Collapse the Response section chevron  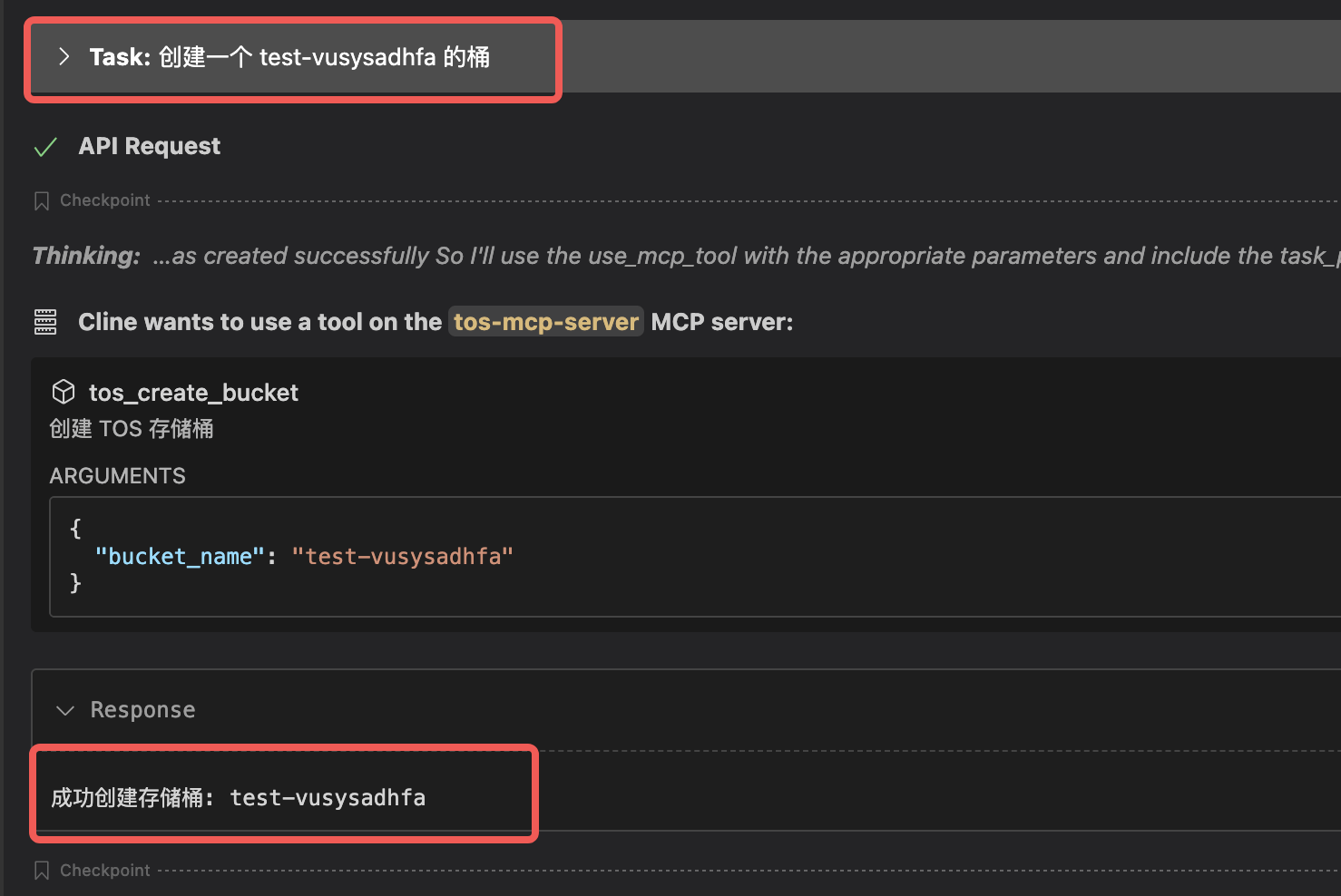(x=65, y=710)
